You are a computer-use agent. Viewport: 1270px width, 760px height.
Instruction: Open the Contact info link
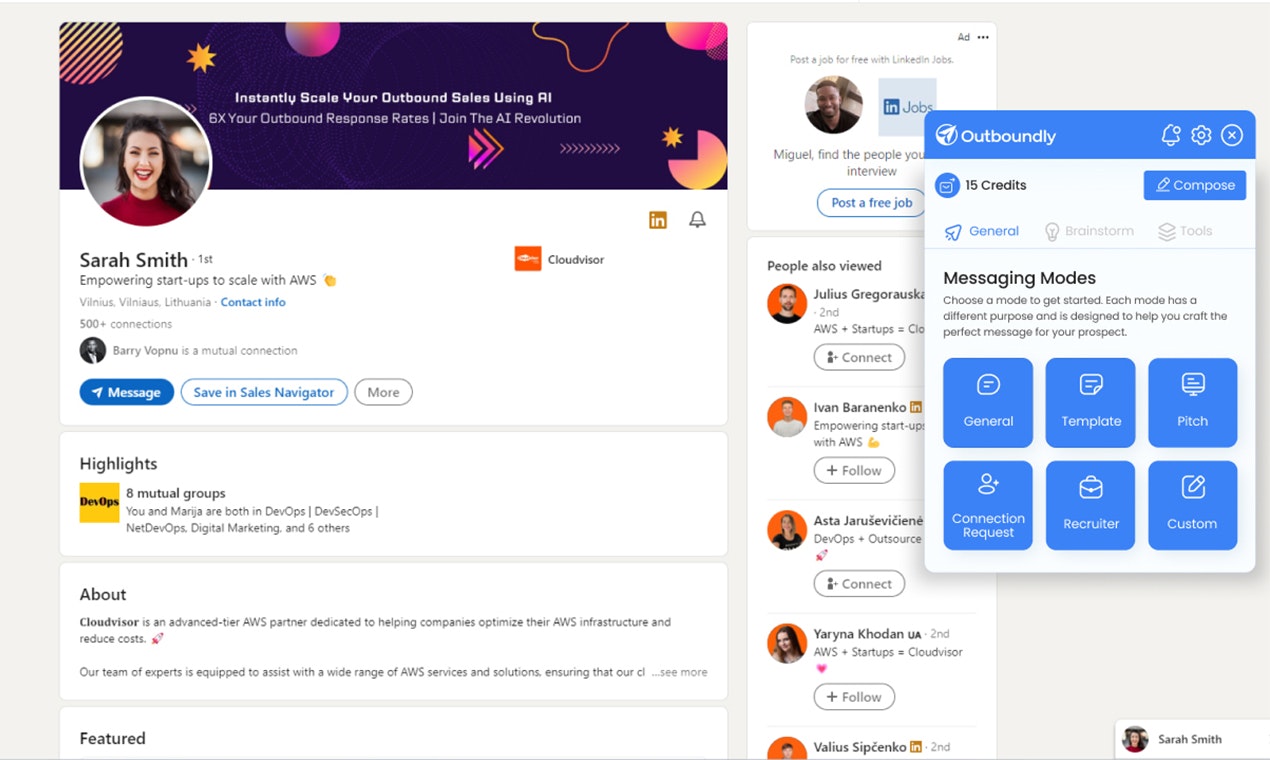coord(253,302)
